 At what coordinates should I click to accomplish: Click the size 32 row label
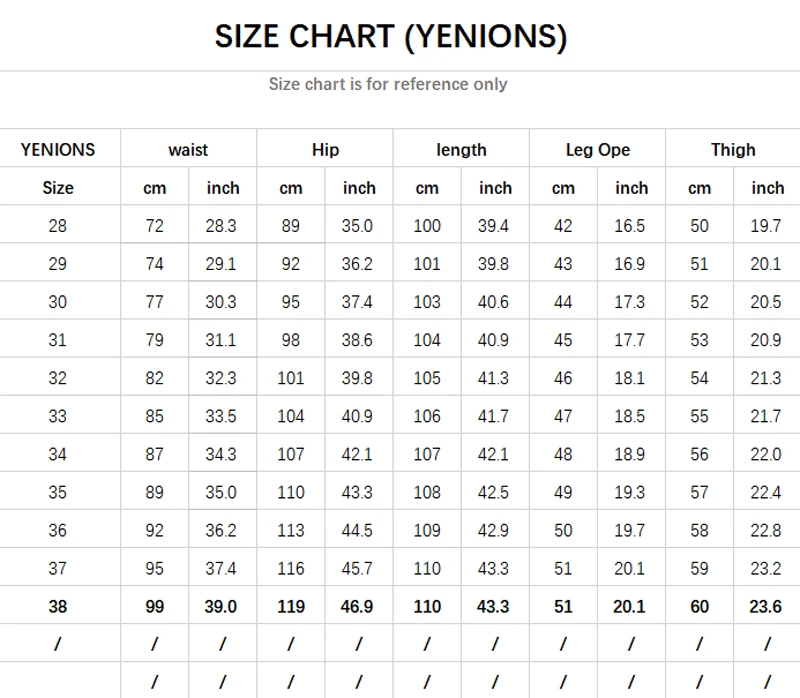pyautogui.click(x=58, y=378)
